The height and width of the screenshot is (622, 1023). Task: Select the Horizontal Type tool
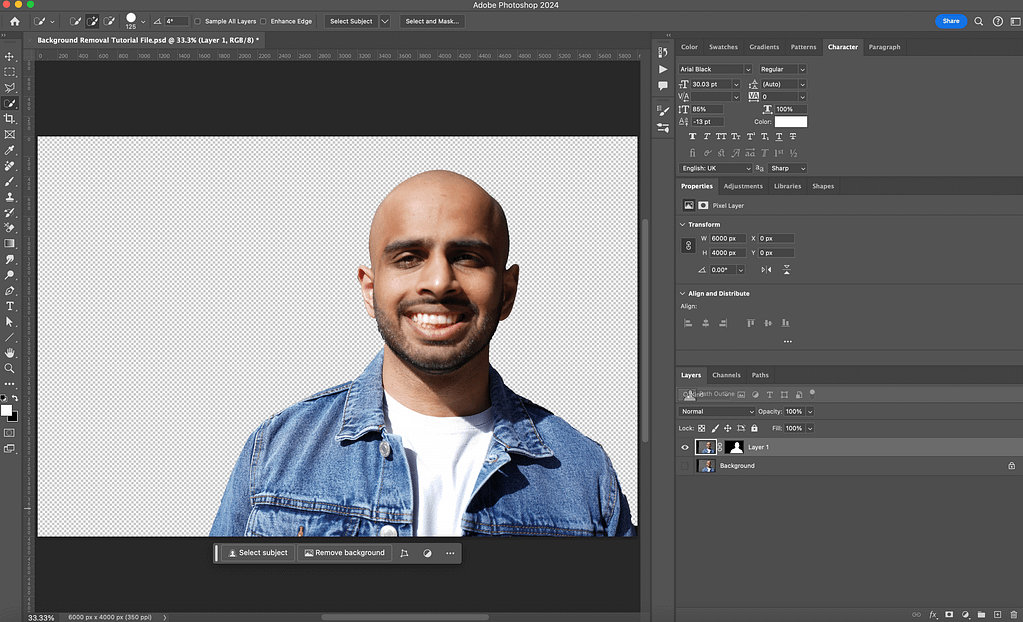click(x=10, y=306)
